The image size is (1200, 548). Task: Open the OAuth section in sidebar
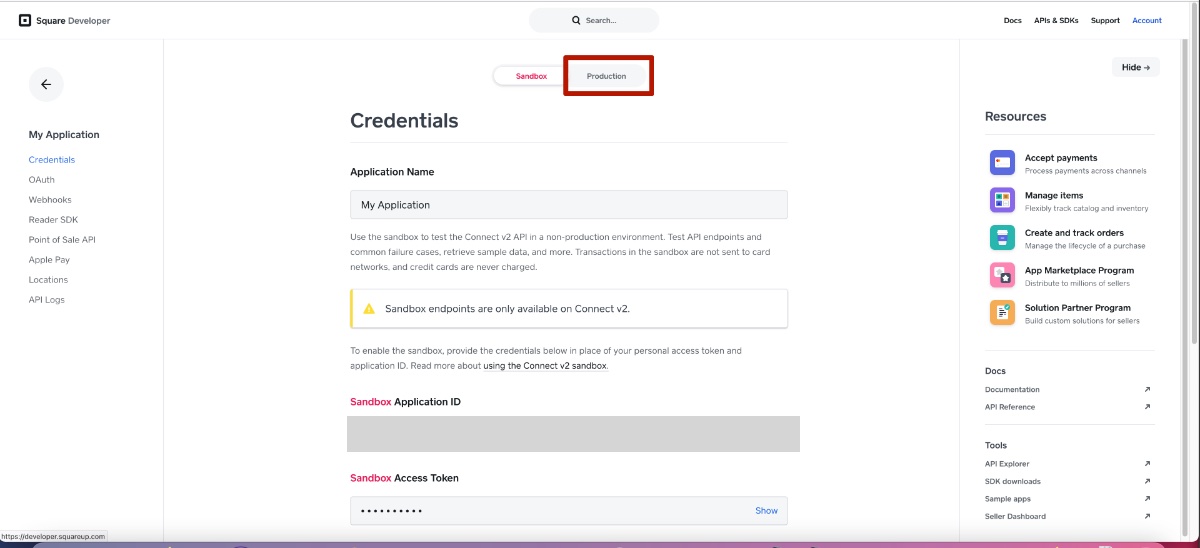[42, 180]
